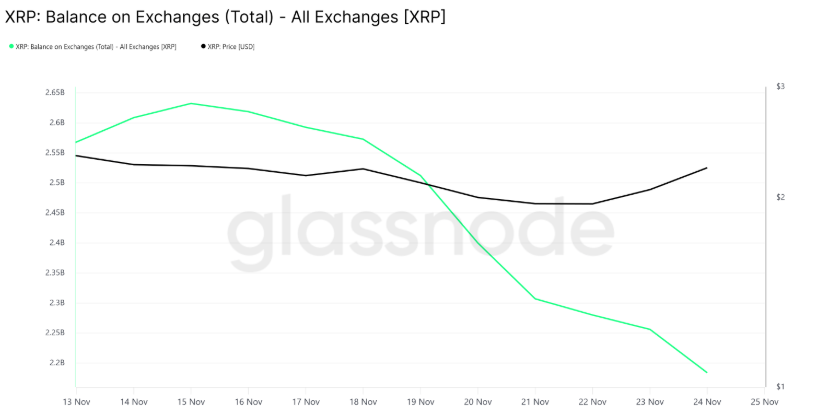Screen dimensions: 823x419
Task: Click the $2 price axis label
Action: 781,197
